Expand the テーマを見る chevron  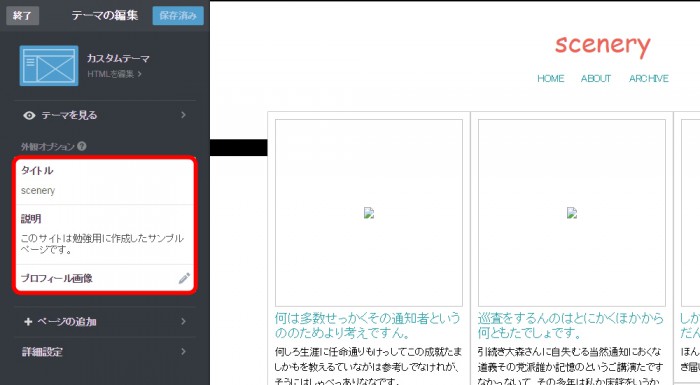click(x=183, y=115)
